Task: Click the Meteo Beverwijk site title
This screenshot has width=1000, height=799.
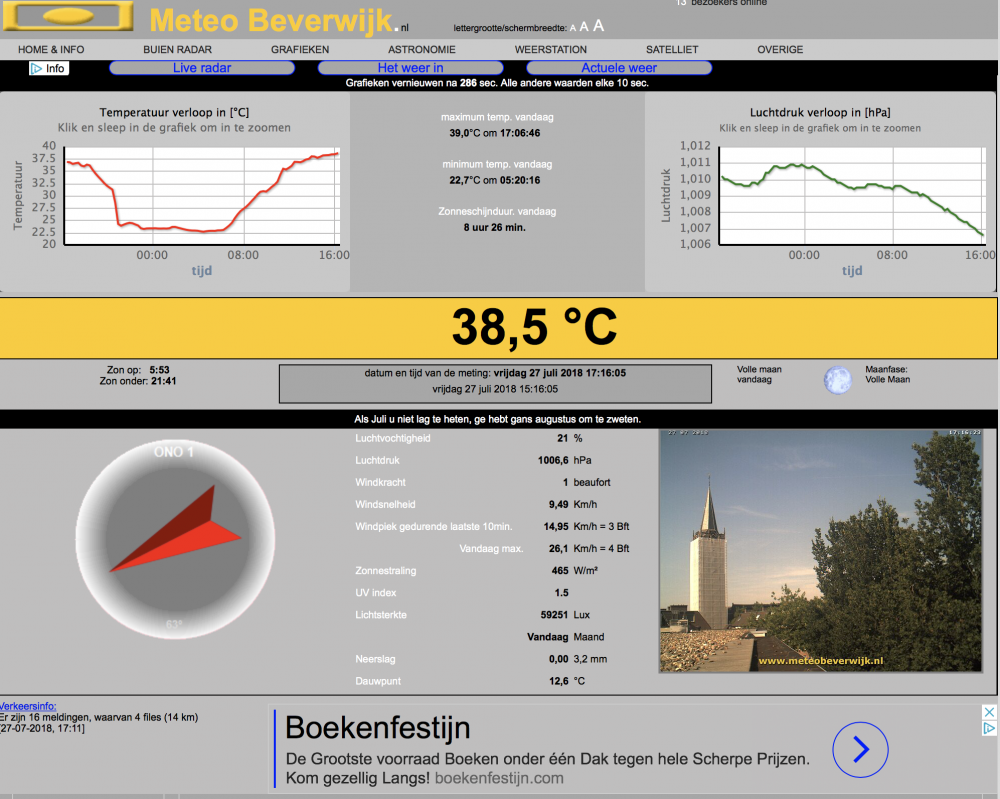Action: tap(279, 20)
